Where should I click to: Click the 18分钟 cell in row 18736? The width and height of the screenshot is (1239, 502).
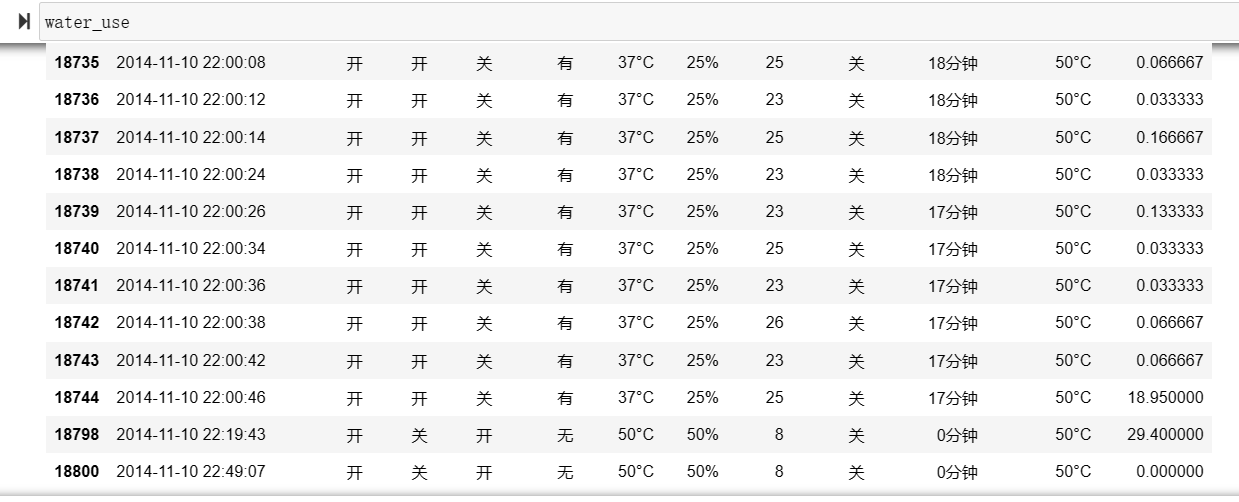953,100
